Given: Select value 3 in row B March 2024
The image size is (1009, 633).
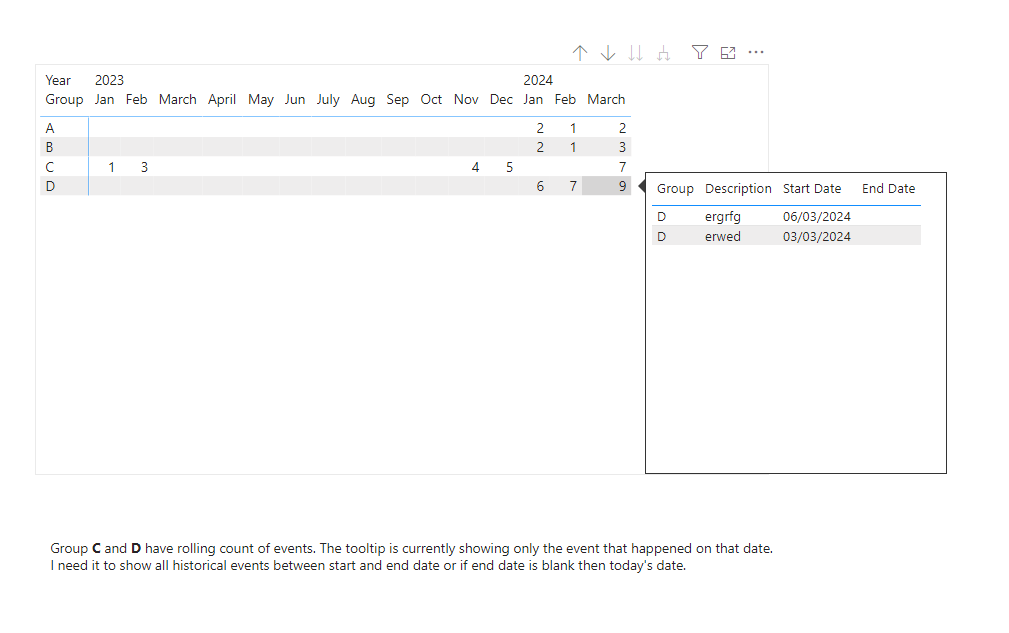Looking at the screenshot, I should click(622, 147).
